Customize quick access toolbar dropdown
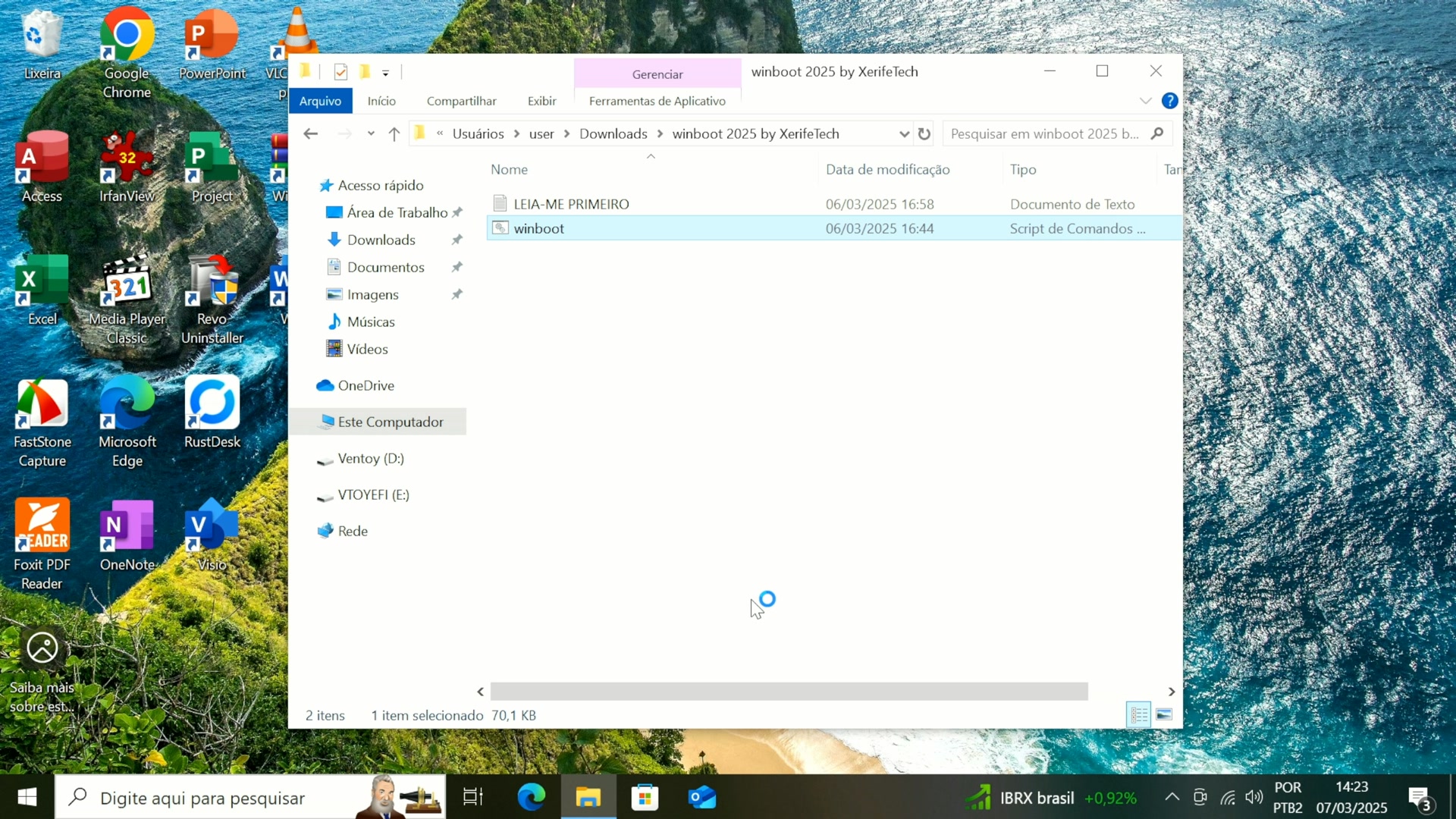1456x819 pixels. point(385,74)
